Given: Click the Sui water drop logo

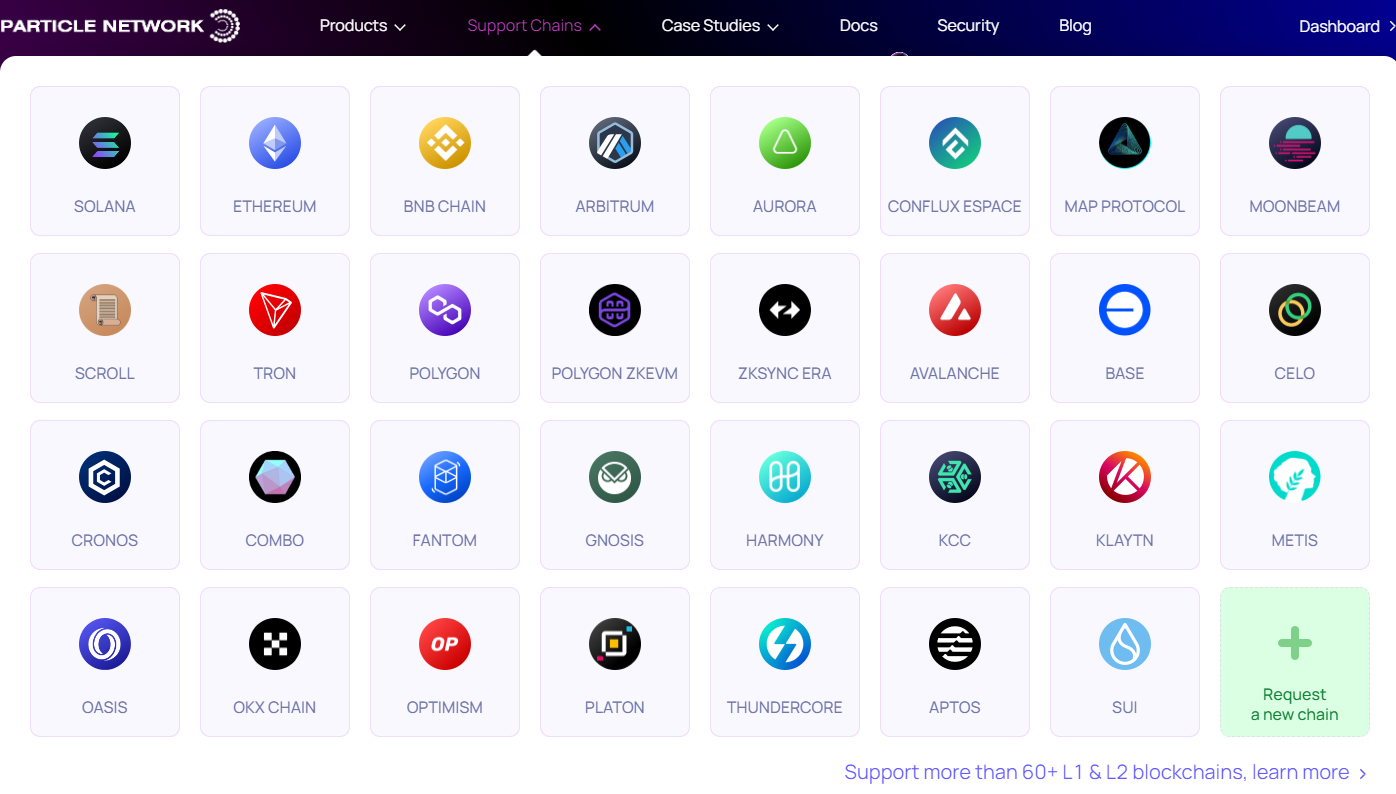Looking at the screenshot, I should (x=1125, y=644).
